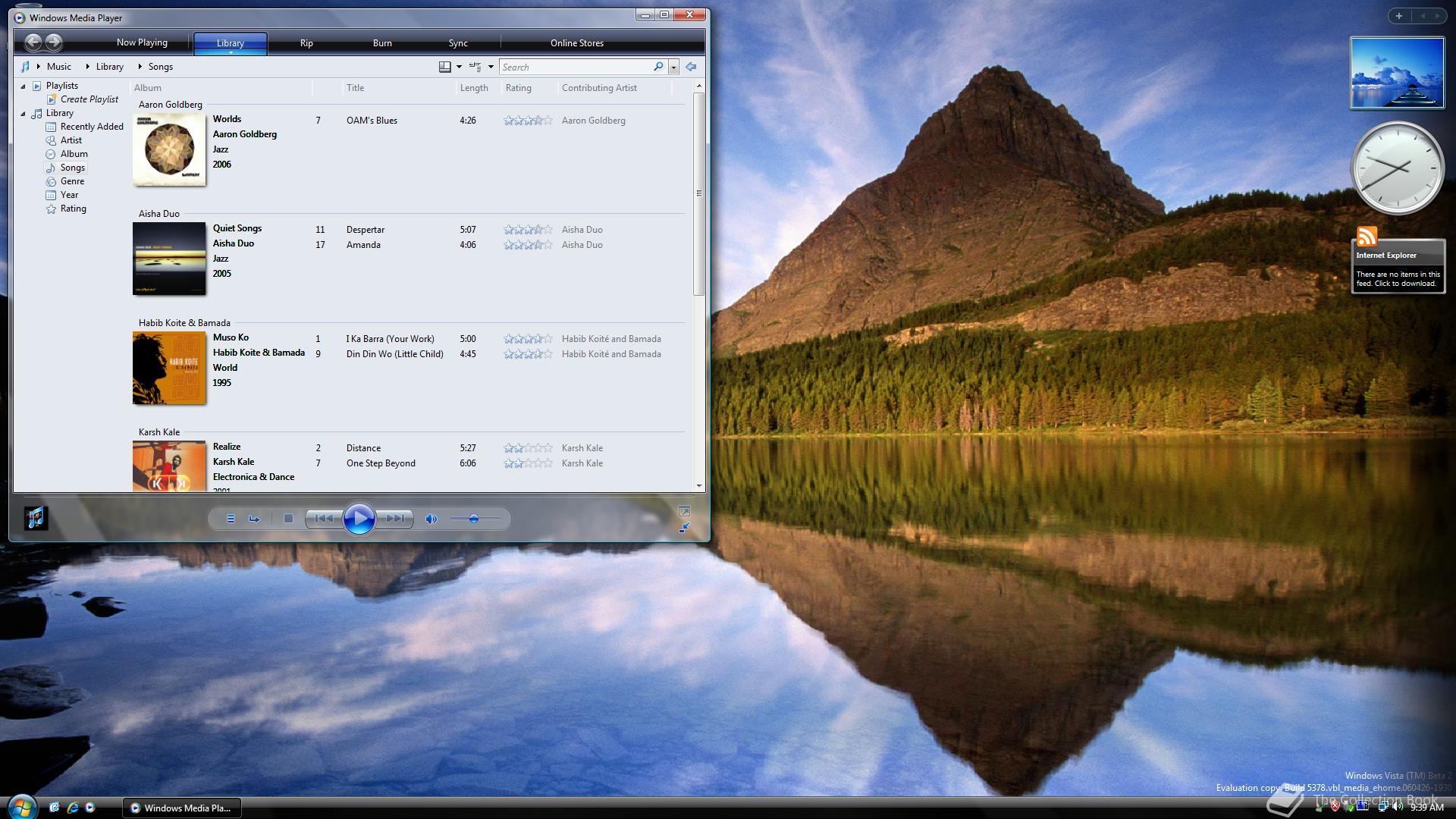Click the full-screen view icon

pyautogui.click(x=684, y=512)
